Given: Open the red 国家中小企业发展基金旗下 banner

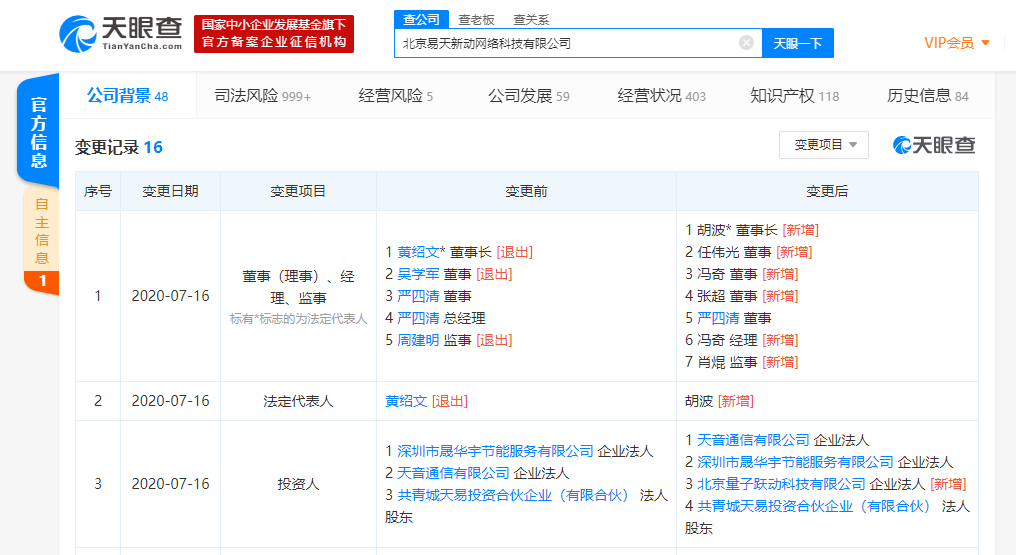Looking at the screenshot, I should point(274,34).
